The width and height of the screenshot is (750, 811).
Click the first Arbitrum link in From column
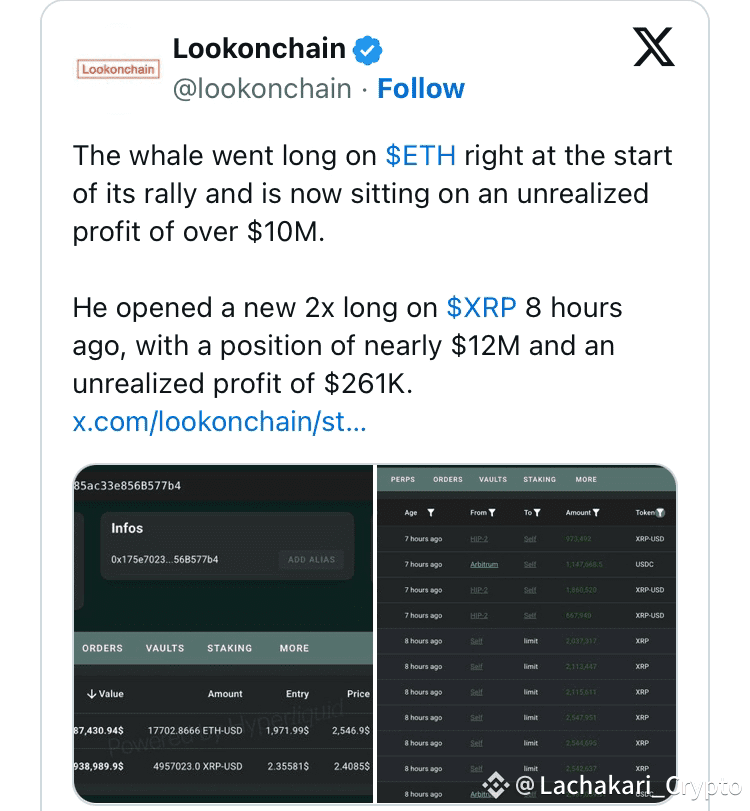(484, 565)
